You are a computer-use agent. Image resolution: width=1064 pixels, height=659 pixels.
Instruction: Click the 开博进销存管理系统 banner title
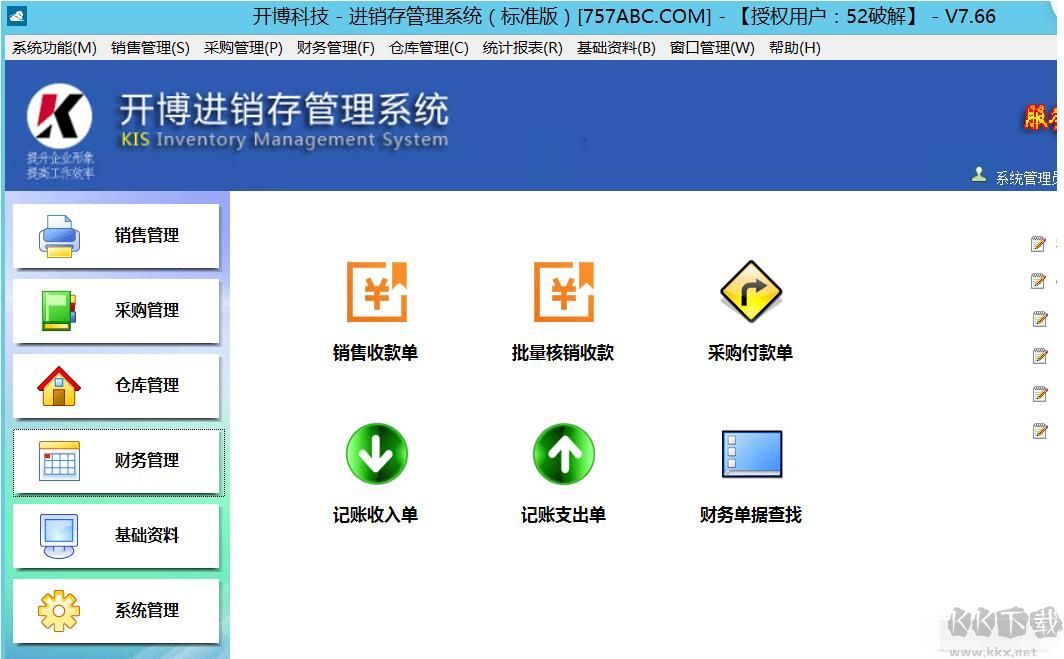[x=284, y=109]
